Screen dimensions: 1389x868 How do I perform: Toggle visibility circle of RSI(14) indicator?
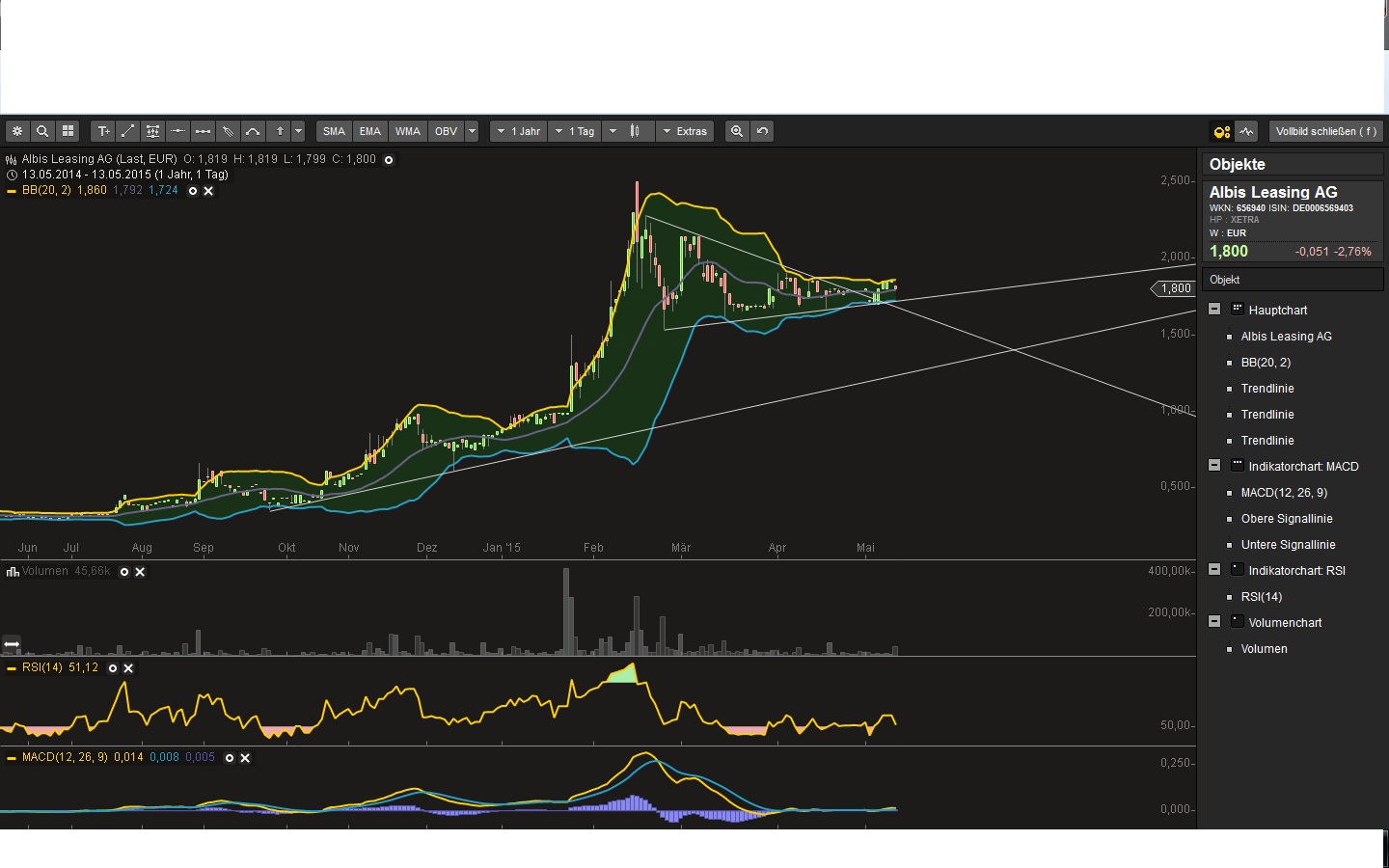pyautogui.click(x=113, y=668)
